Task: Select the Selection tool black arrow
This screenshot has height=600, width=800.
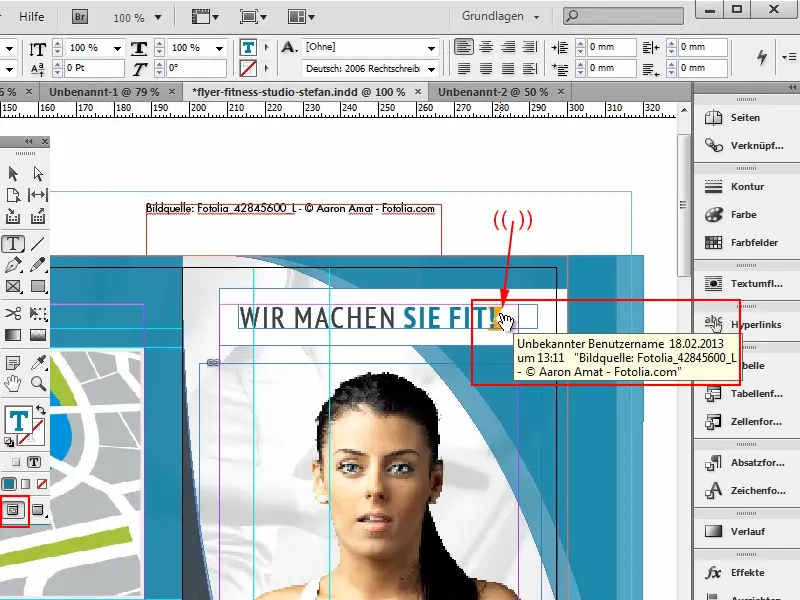Action: tap(13, 174)
